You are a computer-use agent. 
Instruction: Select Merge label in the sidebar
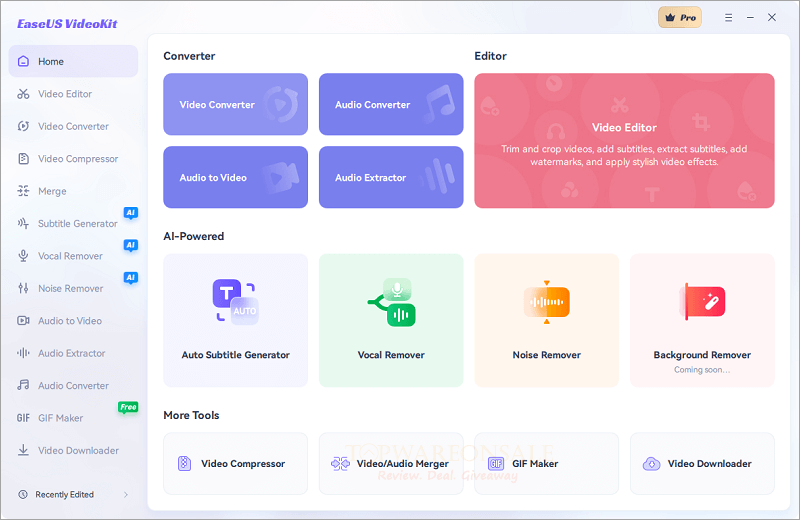click(x=52, y=191)
